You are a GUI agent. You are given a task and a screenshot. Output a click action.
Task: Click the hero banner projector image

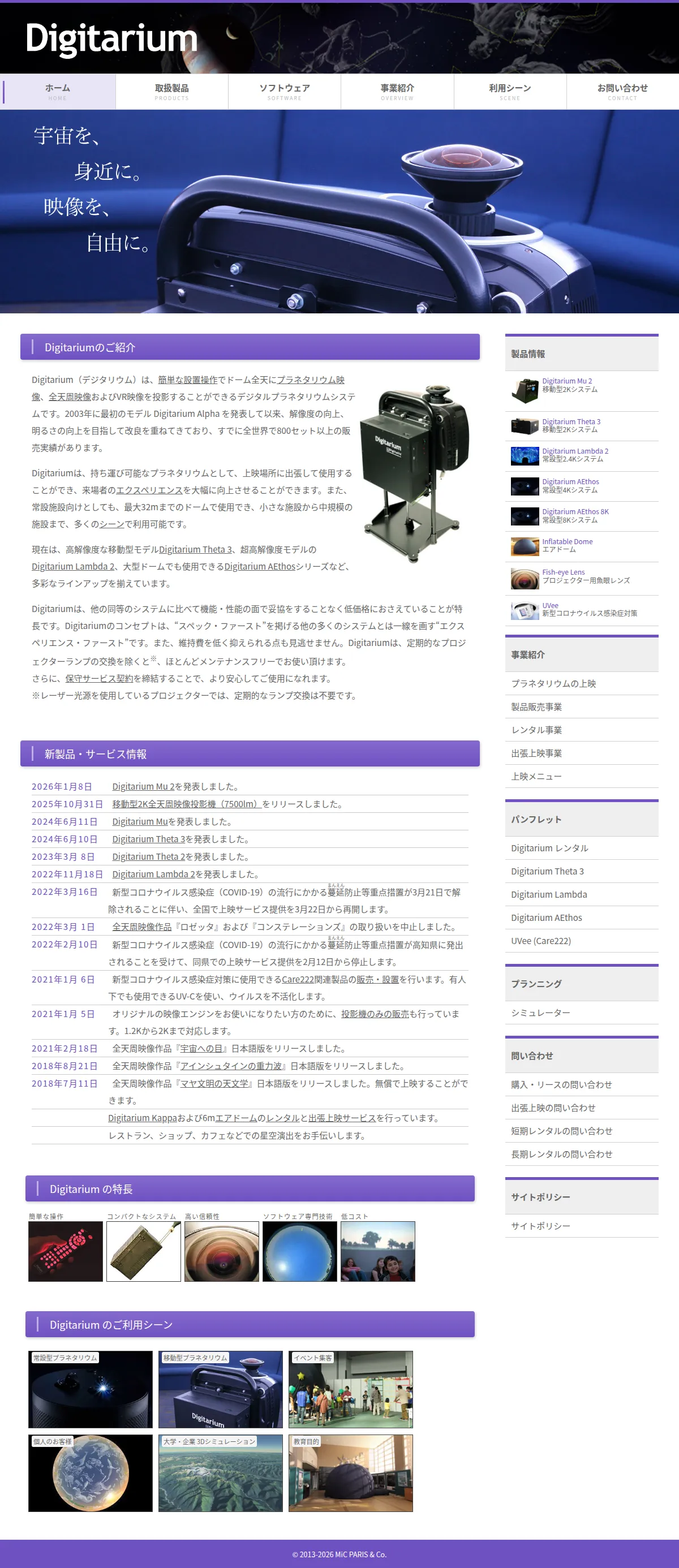339,211
